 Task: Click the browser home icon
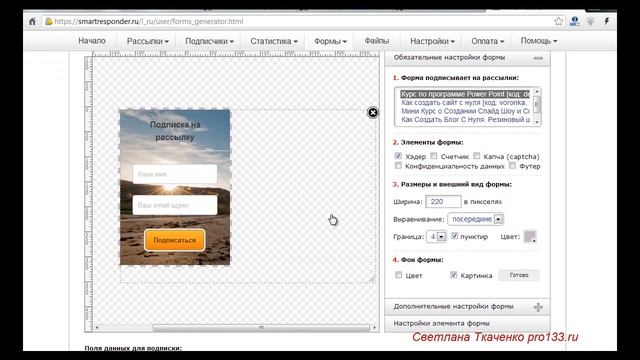point(32,22)
